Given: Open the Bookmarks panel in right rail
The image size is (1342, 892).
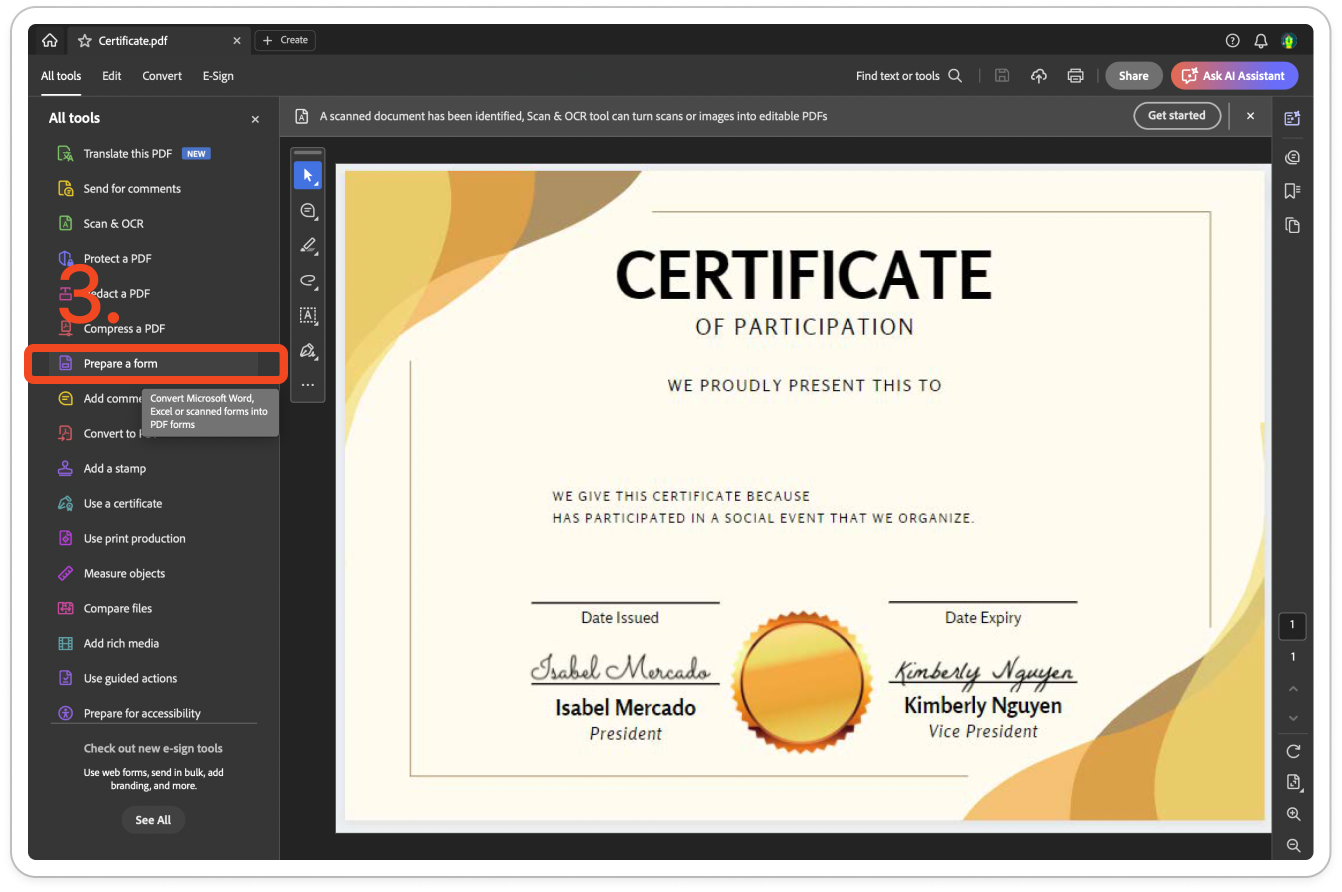Looking at the screenshot, I should pyautogui.click(x=1292, y=191).
